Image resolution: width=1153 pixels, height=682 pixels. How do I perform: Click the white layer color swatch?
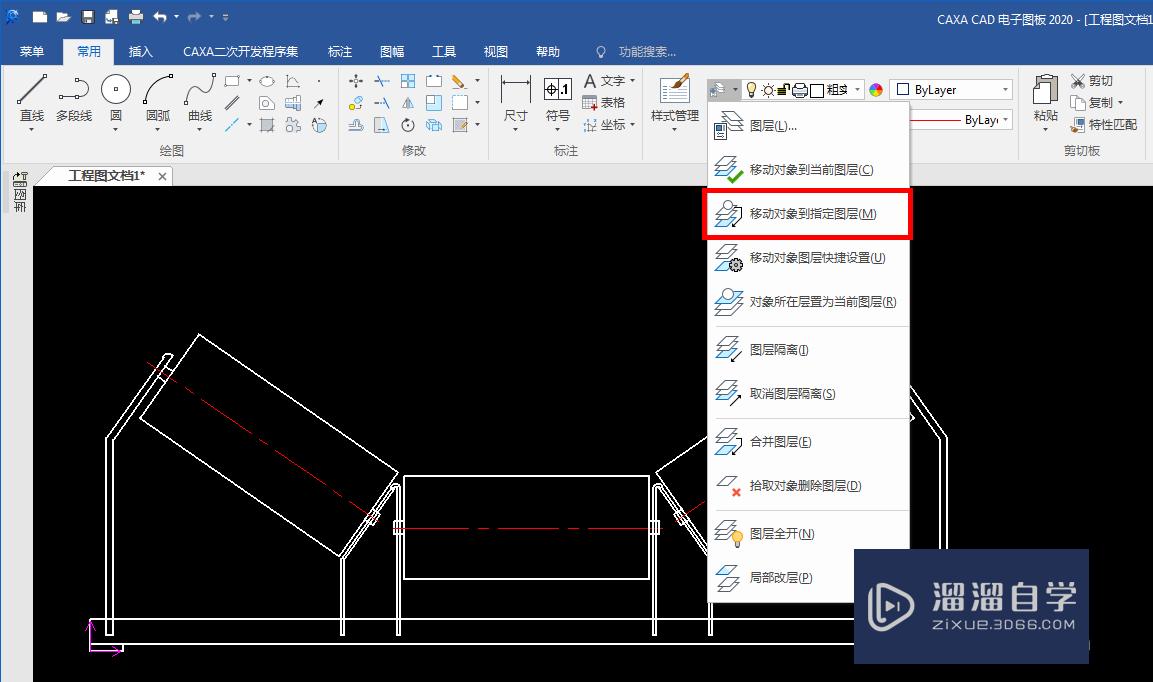816,90
